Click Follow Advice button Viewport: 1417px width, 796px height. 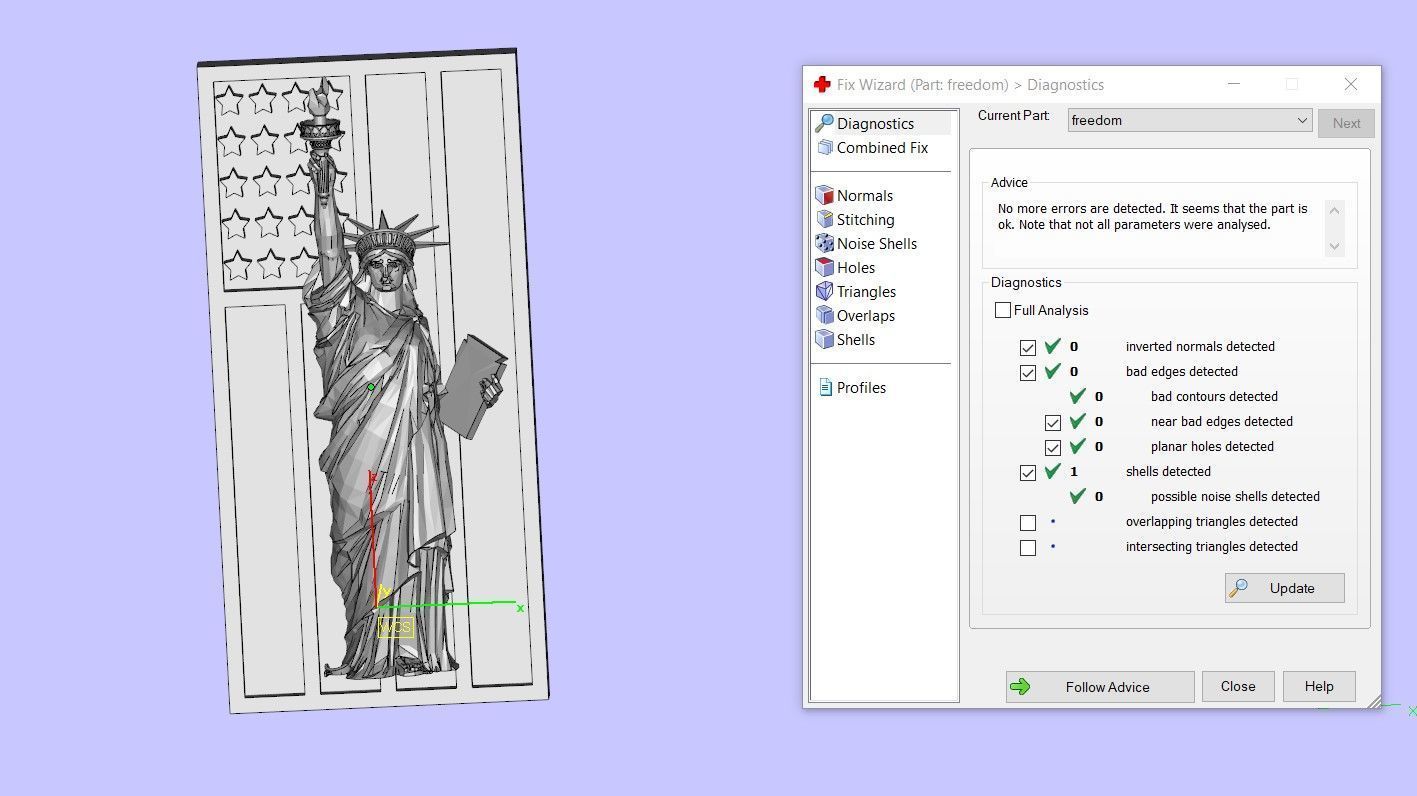click(1100, 687)
